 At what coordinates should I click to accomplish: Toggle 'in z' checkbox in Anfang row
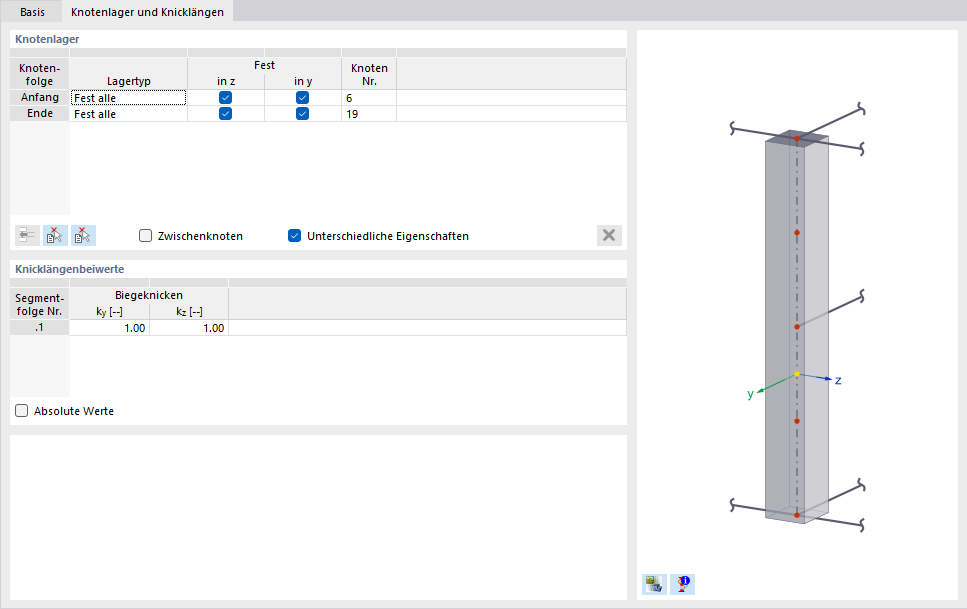(226, 97)
